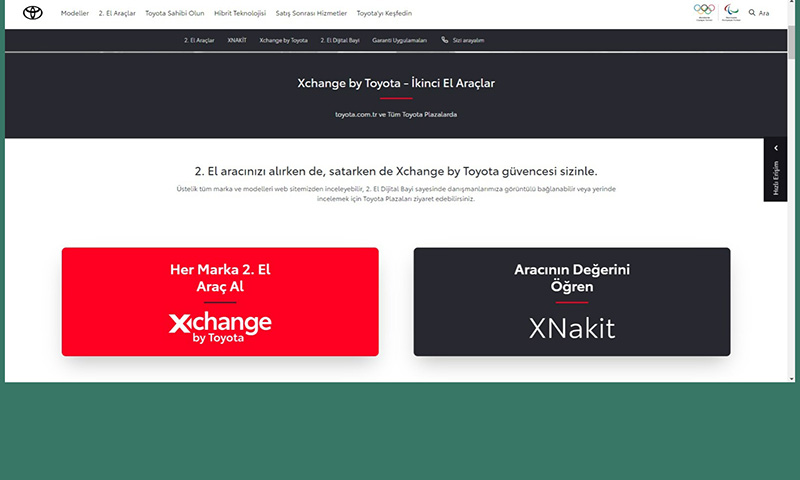Click the Xchange by Toyota – İkinci El Araçlar heading
The image size is (800, 480).
click(x=396, y=83)
